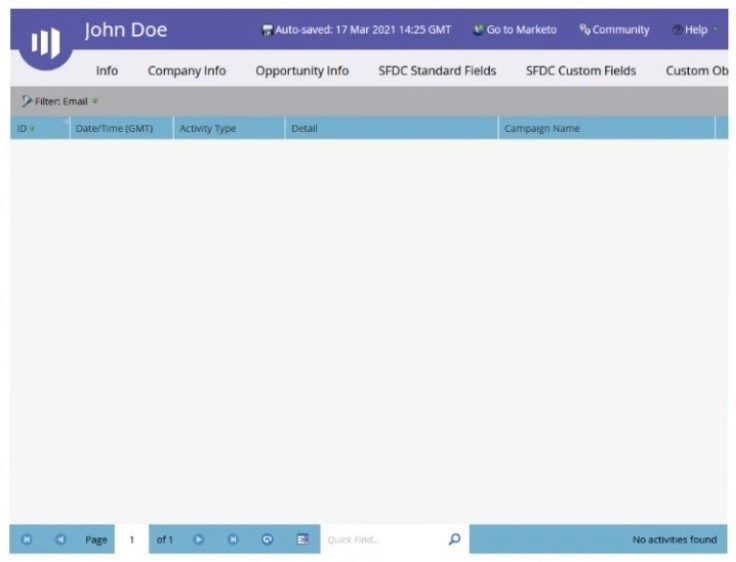This screenshot has width=736, height=562.
Task: Sort by the ID column header
Action: [x=24, y=128]
